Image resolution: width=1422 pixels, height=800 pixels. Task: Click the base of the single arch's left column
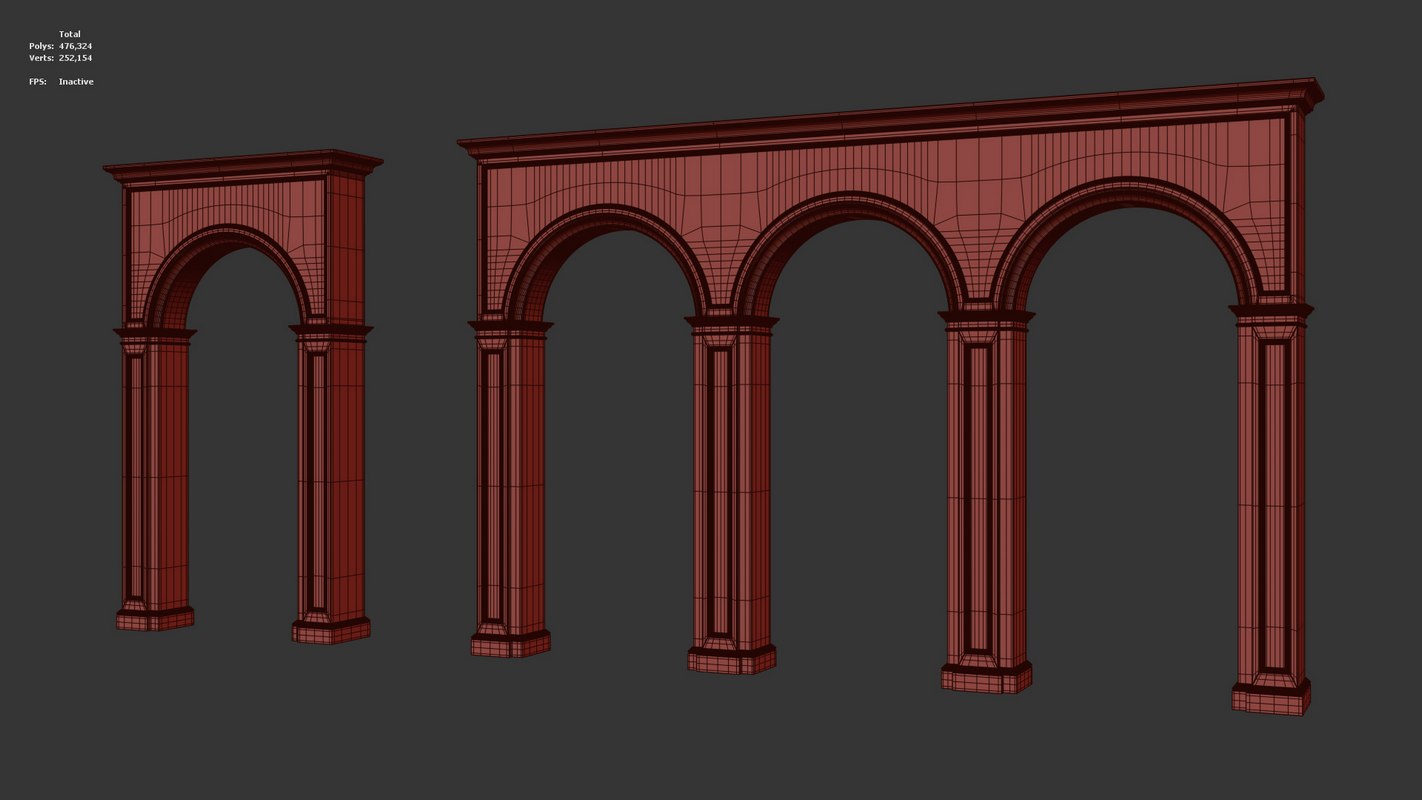click(155, 619)
